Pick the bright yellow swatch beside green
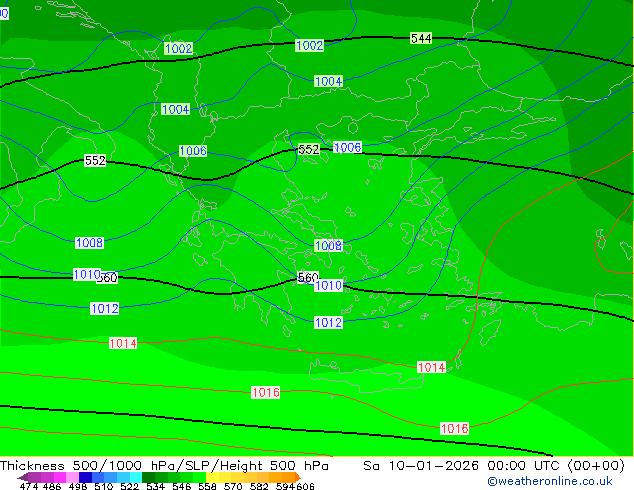Image resolution: width=634 pixels, height=490 pixels. tap(212, 477)
